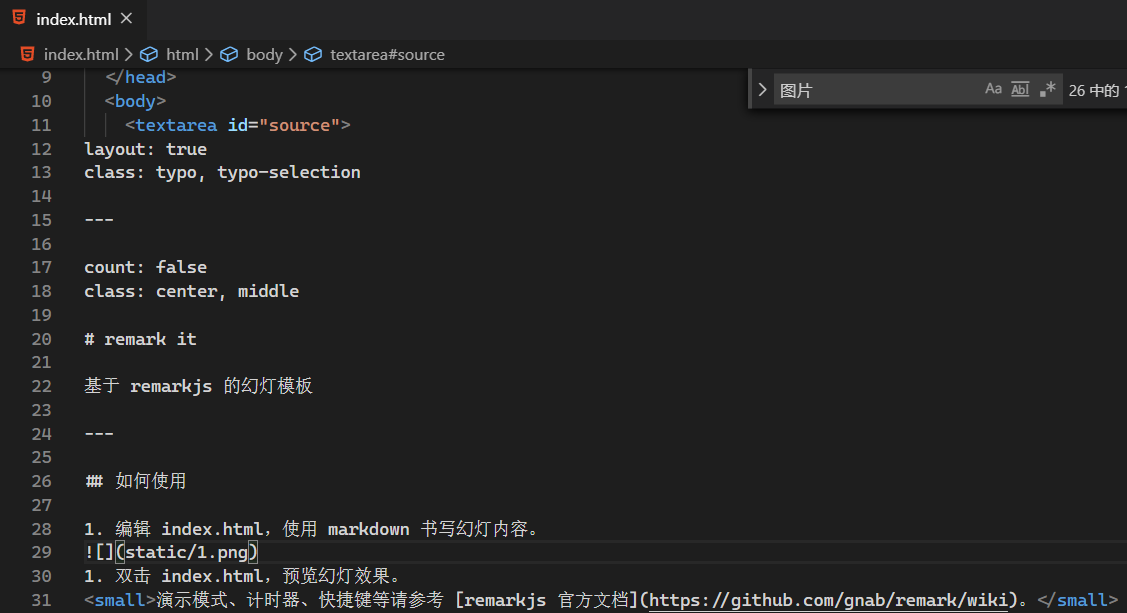Enable Use Regular Expression in find box

click(1047, 89)
